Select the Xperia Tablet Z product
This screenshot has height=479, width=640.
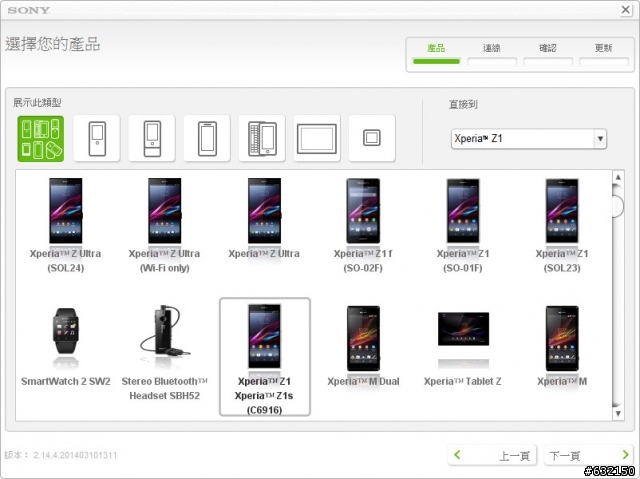point(463,348)
